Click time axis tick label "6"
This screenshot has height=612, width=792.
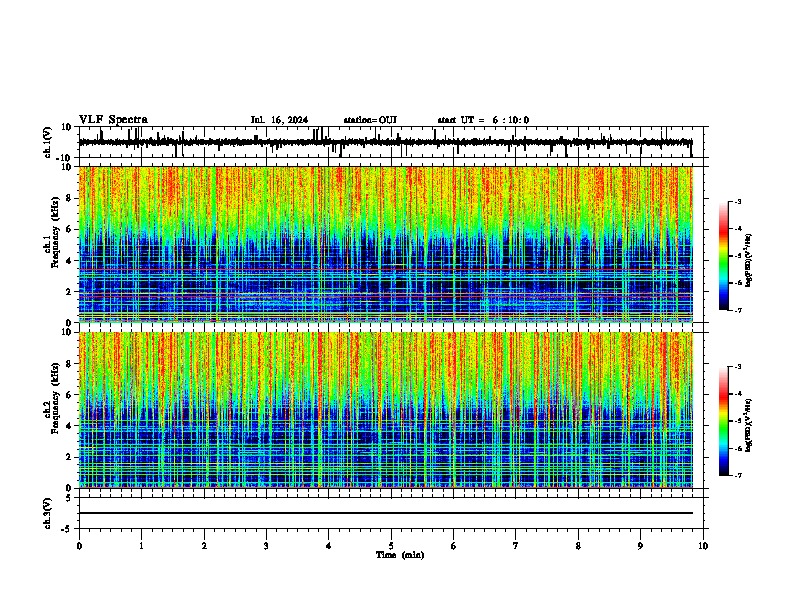click(454, 546)
